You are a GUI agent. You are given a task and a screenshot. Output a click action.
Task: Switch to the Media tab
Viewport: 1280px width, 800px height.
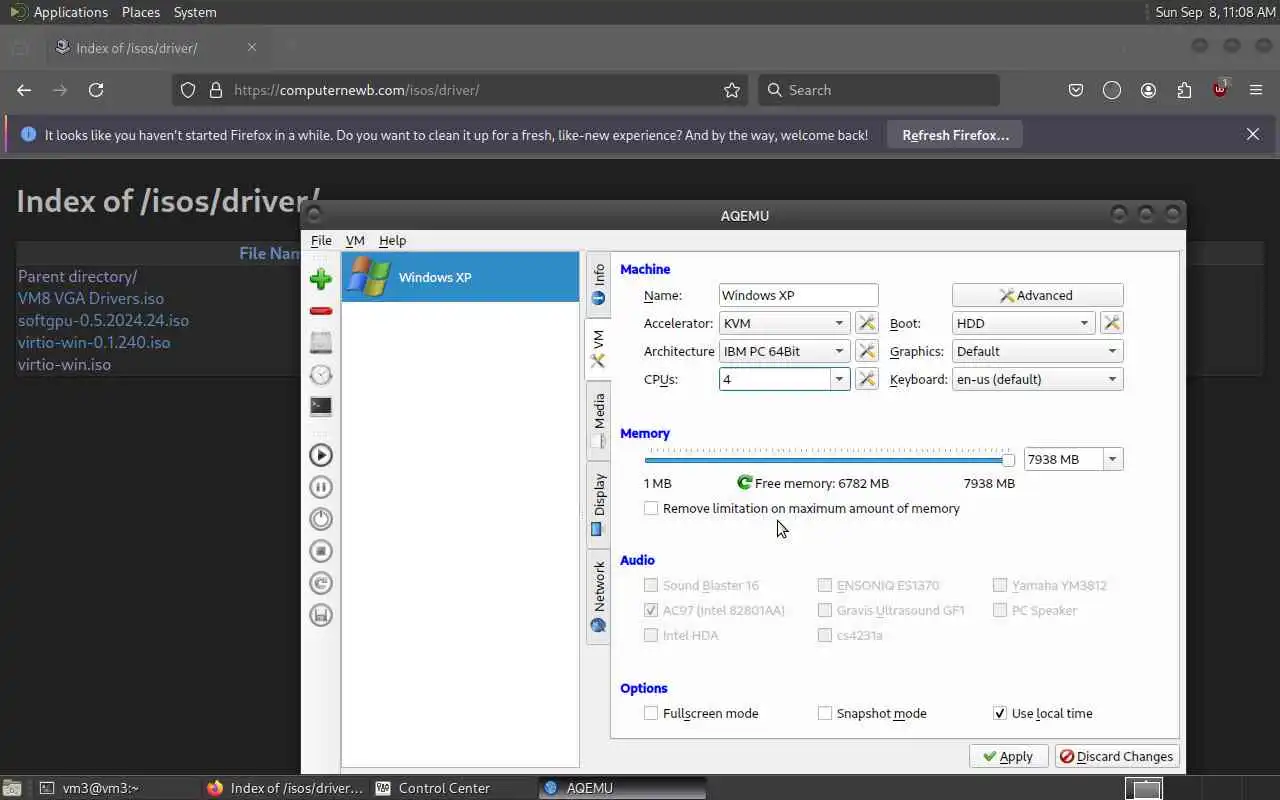pyautogui.click(x=598, y=421)
